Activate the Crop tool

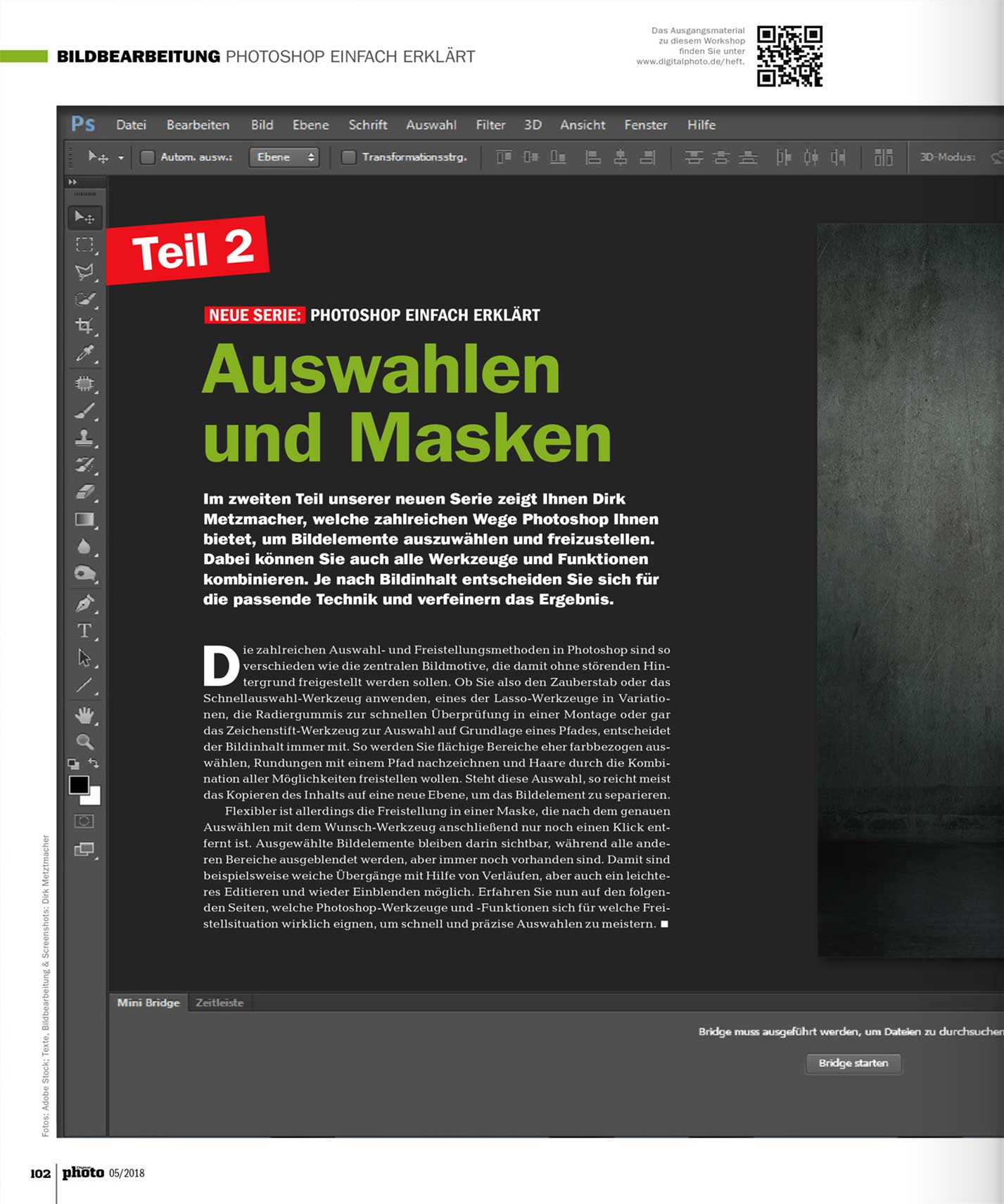click(84, 326)
